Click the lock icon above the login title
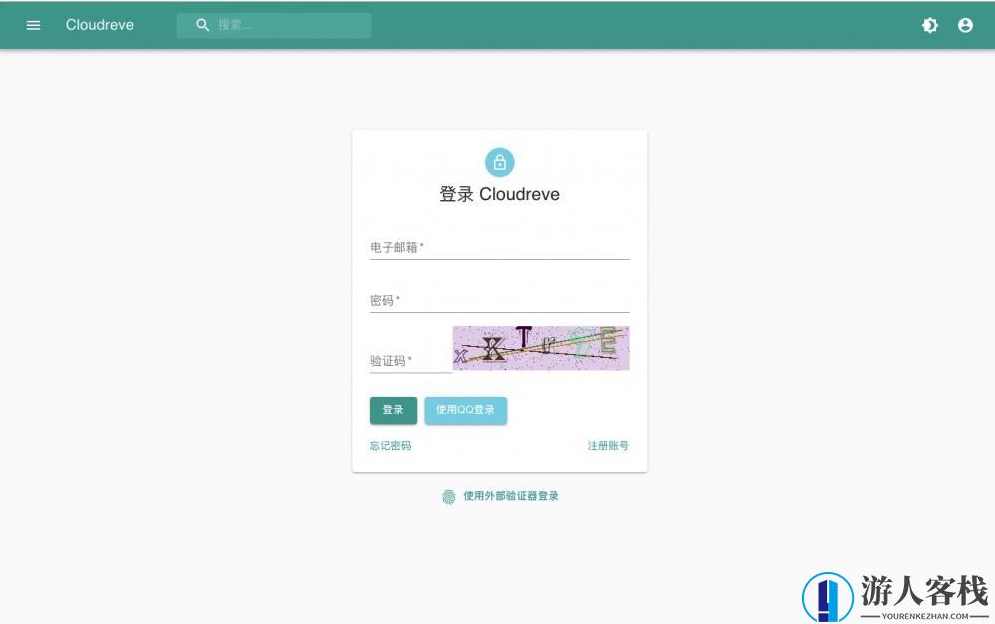The width and height of the screenshot is (995, 624). [x=499, y=162]
